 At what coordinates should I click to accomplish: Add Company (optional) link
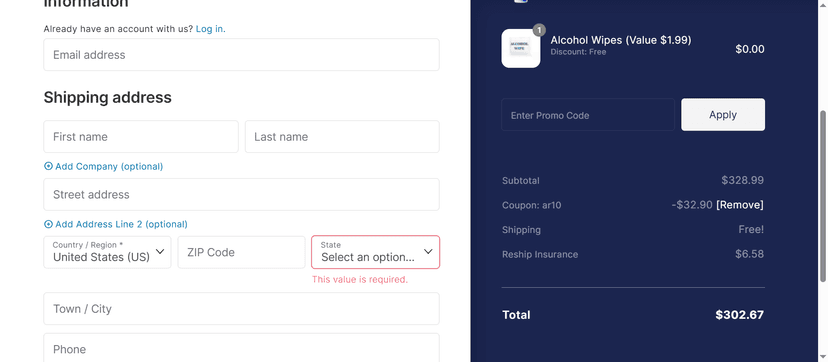click(104, 166)
